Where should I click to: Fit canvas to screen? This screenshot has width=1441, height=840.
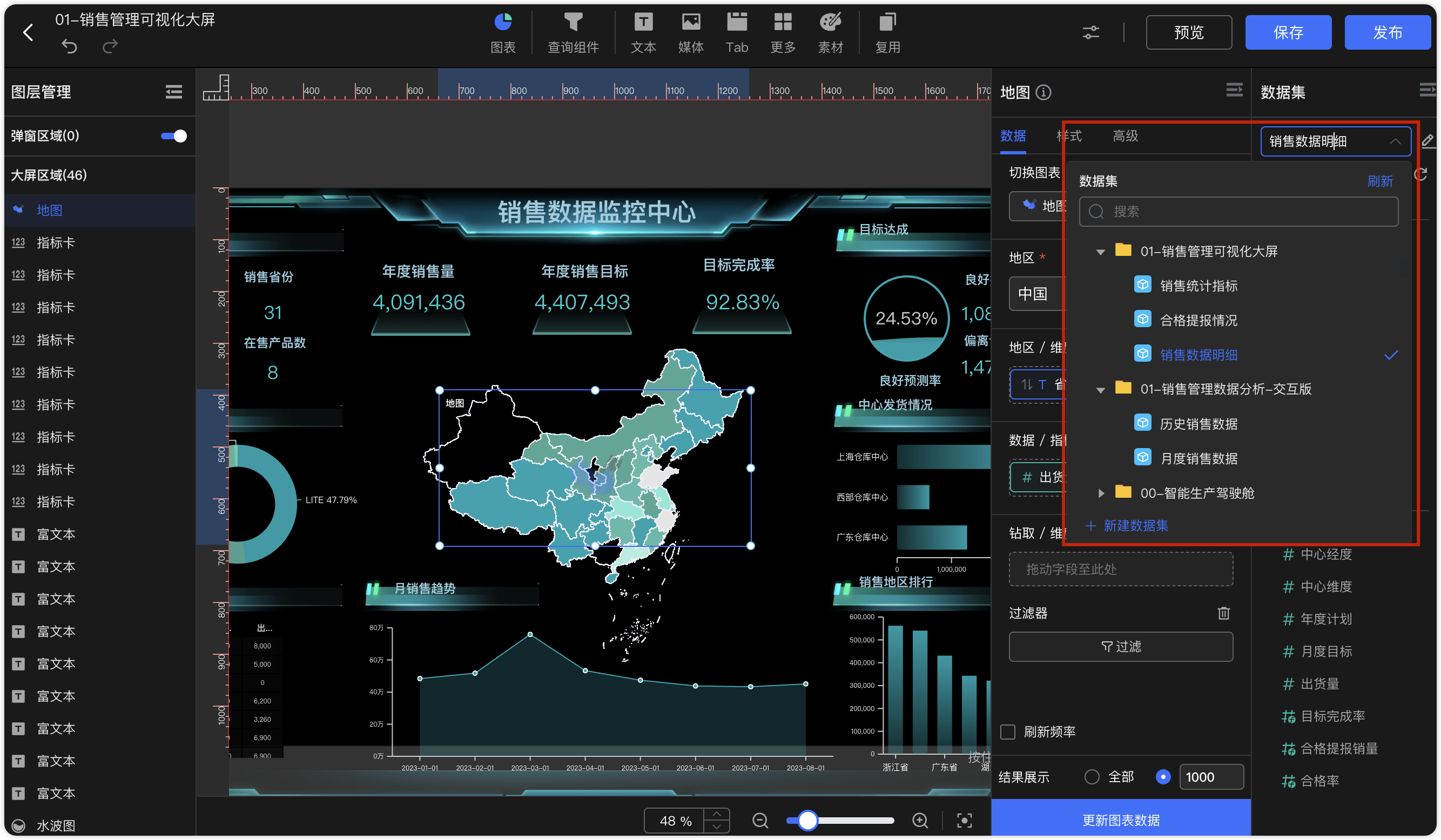(964, 821)
